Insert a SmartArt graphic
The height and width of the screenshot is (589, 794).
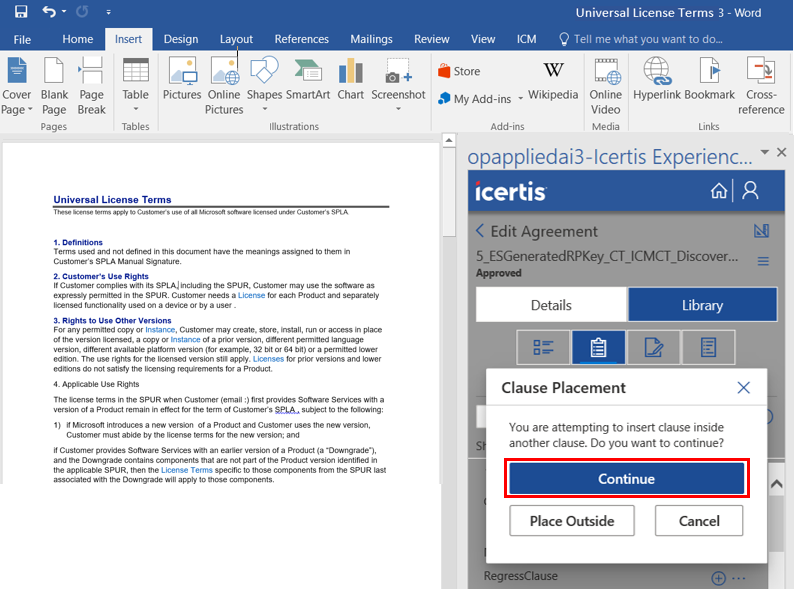308,79
